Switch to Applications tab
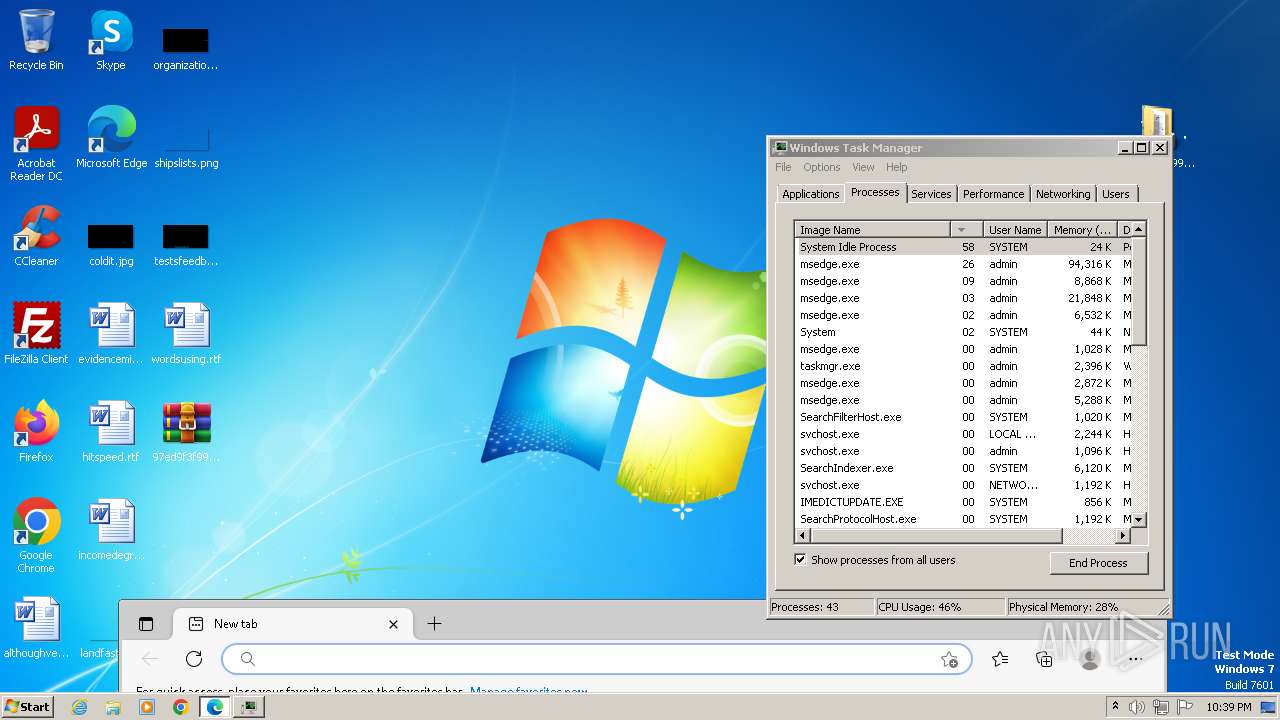The width and height of the screenshot is (1280, 720). 810,194
